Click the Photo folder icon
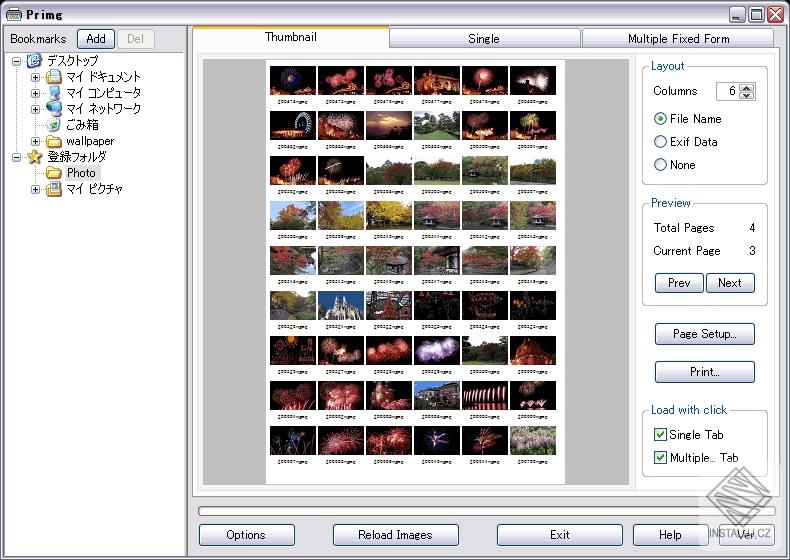This screenshot has width=790, height=560. tap(53, 173)
